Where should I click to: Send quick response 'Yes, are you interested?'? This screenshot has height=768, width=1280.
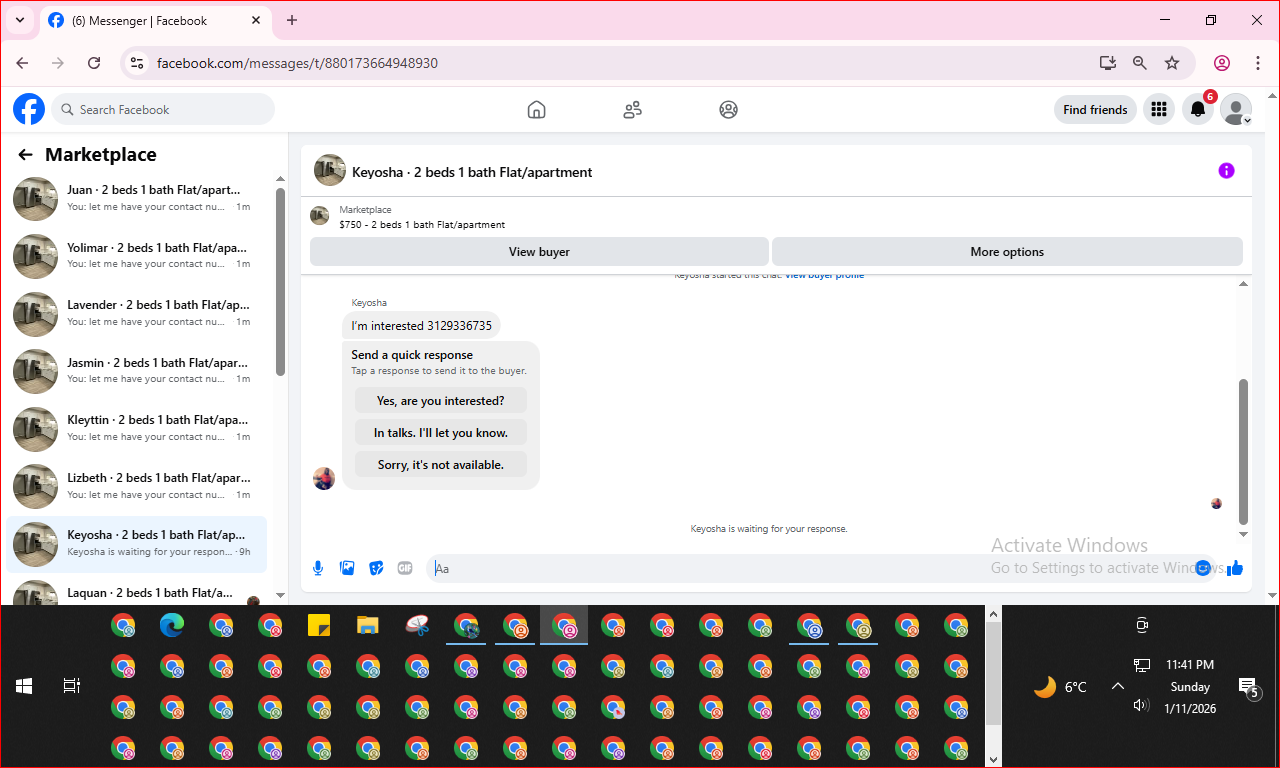point(441,401)
